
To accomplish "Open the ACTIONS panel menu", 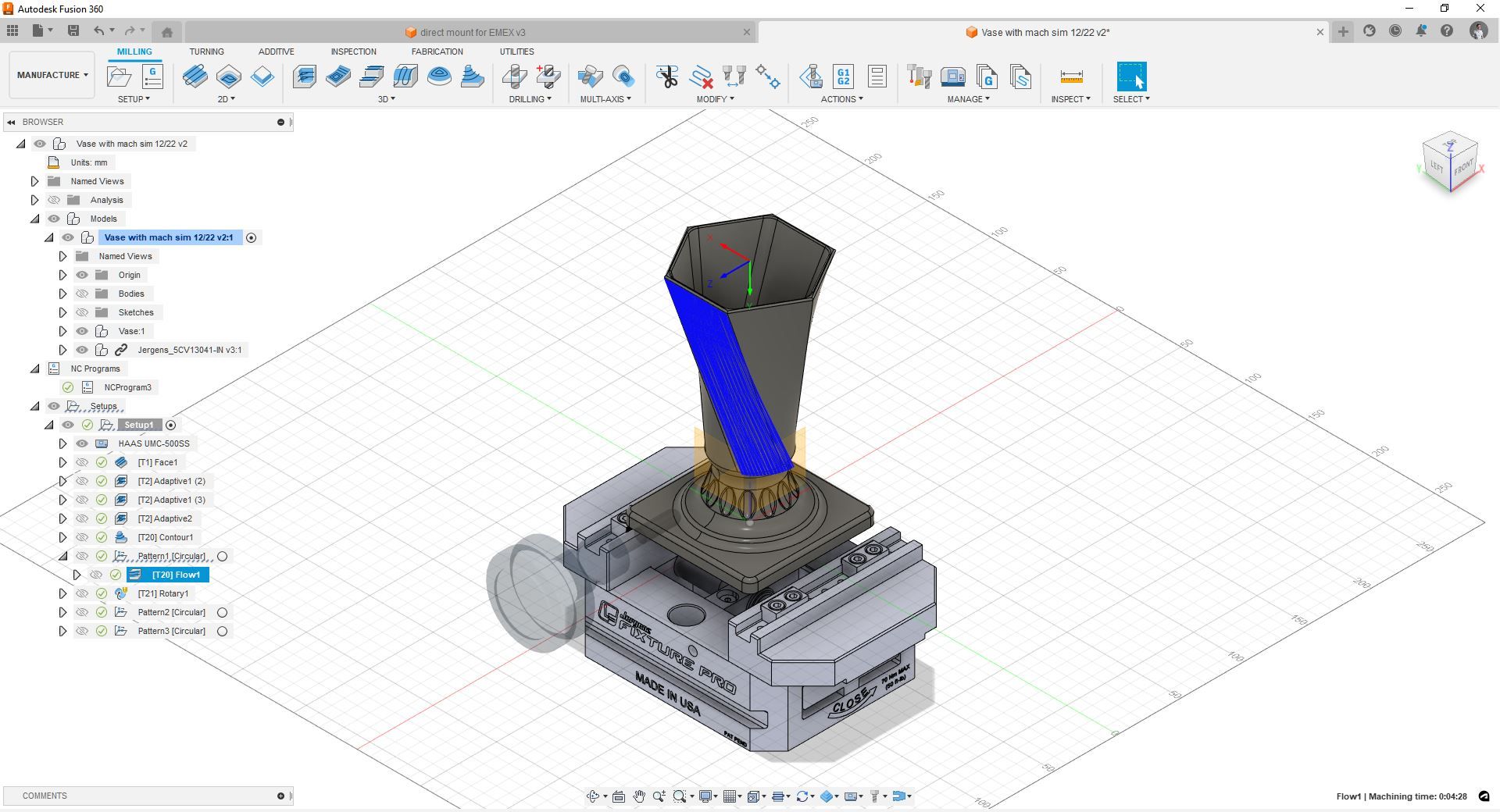I will (x=842, y=99).
